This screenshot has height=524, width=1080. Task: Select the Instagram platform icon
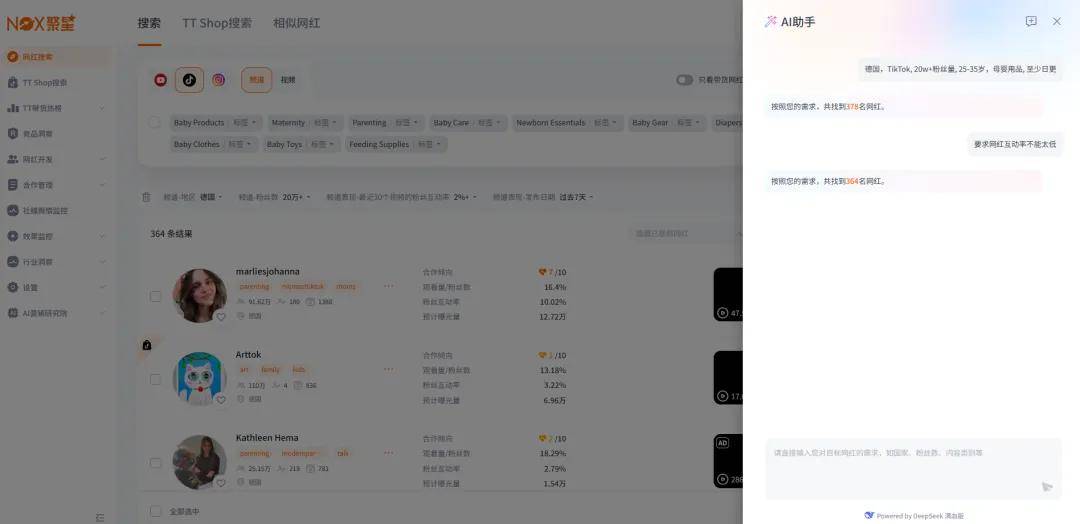coord(218,80)
